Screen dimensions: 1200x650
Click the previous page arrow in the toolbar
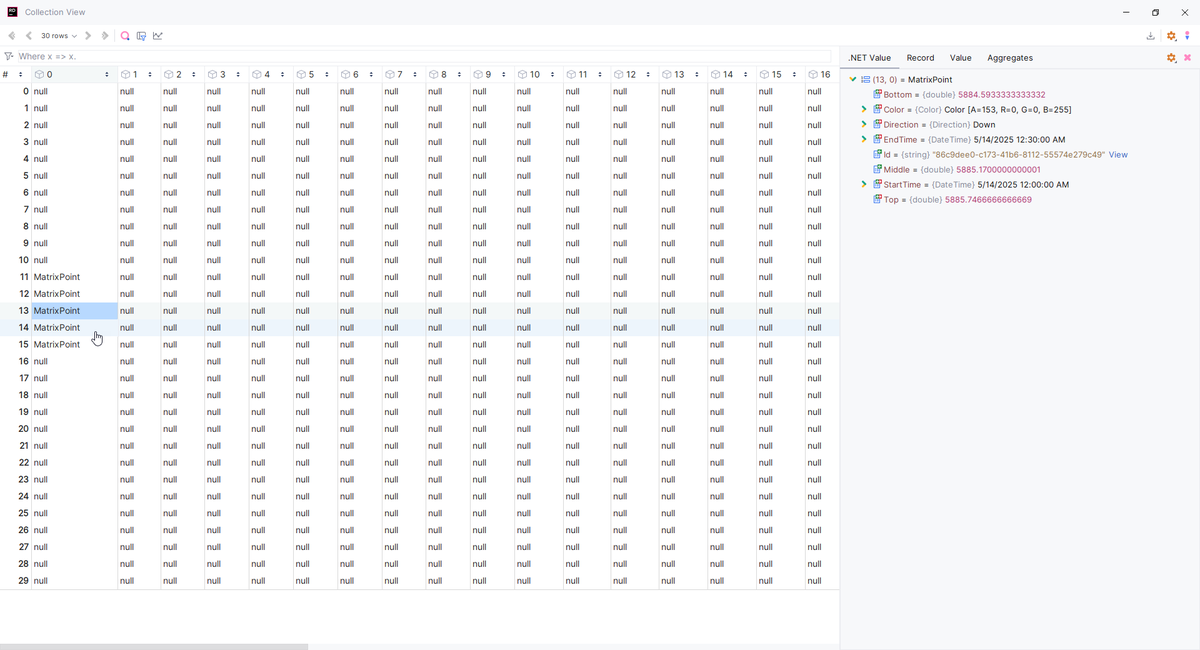[28, 35]
